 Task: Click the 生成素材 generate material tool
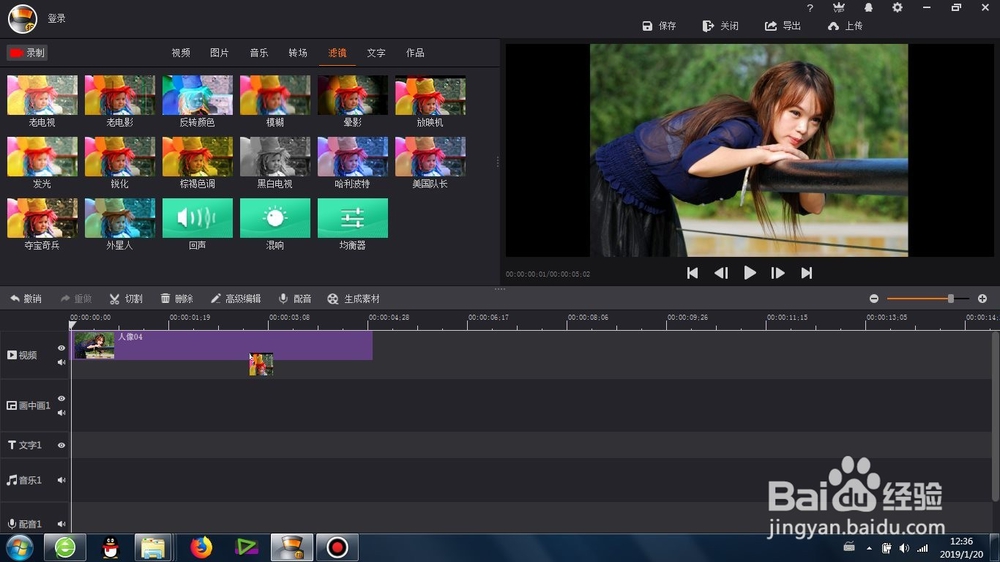(353, 299)
